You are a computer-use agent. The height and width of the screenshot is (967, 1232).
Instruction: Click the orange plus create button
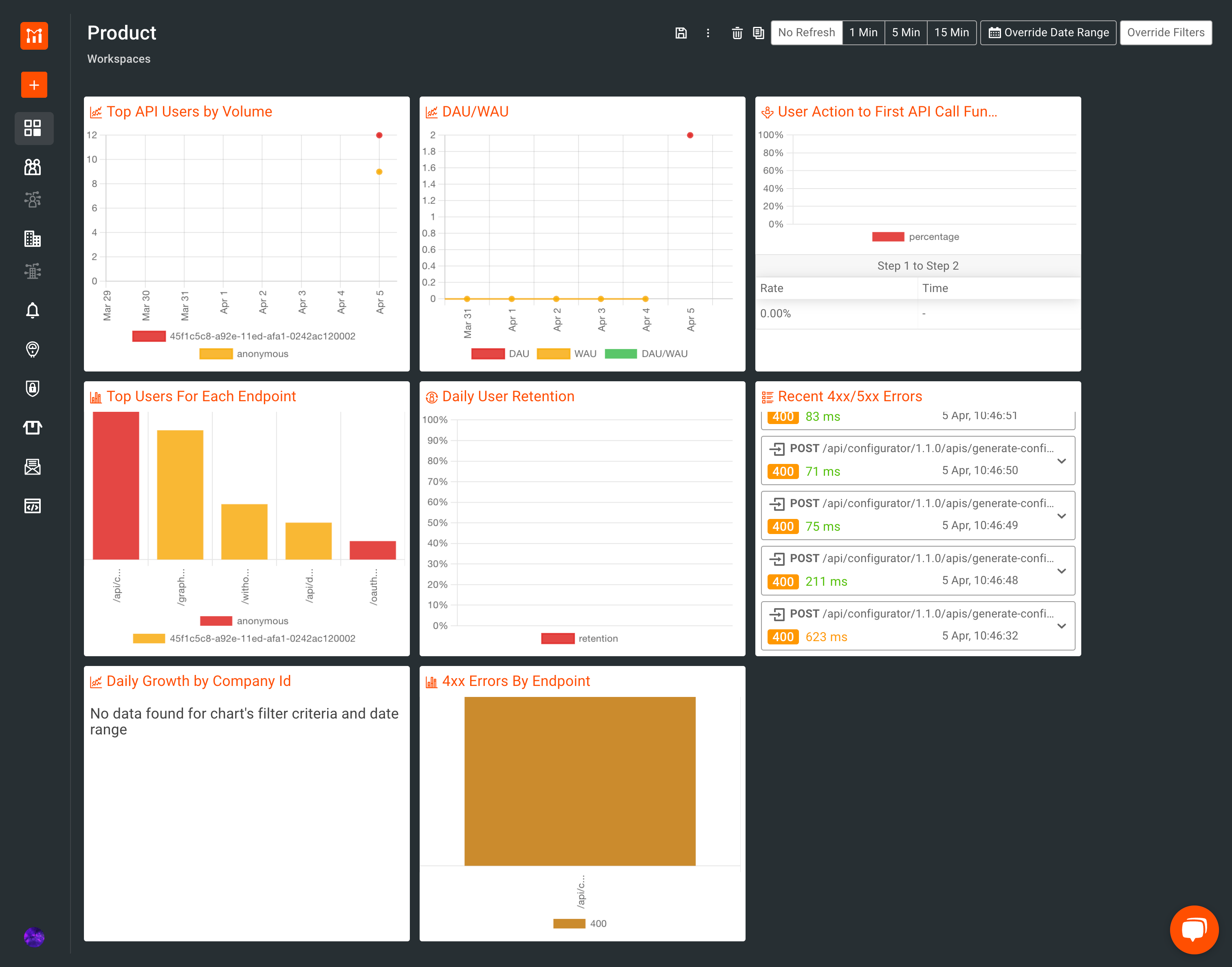pos(34,85)
